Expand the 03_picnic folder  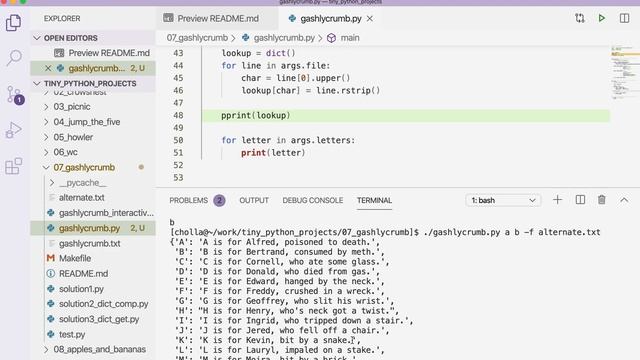coord(46,107)
